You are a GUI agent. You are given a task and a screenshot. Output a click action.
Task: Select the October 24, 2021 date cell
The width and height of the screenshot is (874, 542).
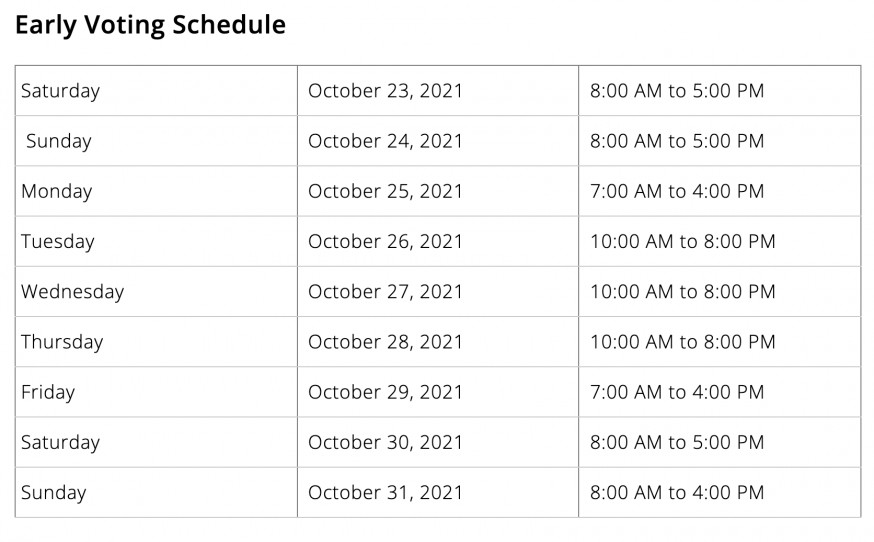pyautogui.click(x=438, y=141)
